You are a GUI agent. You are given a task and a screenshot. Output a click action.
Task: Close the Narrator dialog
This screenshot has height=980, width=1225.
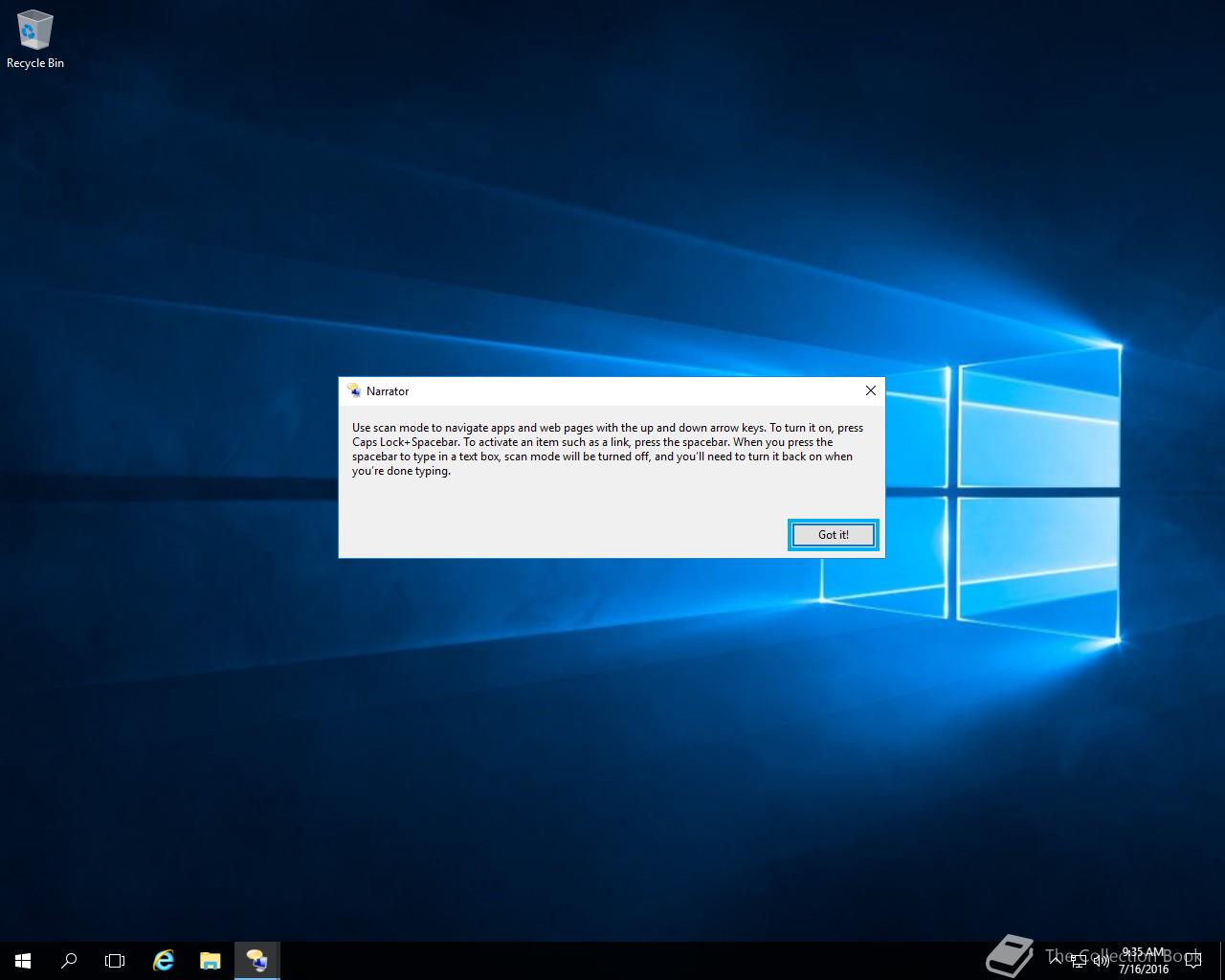pyautogui.click(x=870, y=390)
